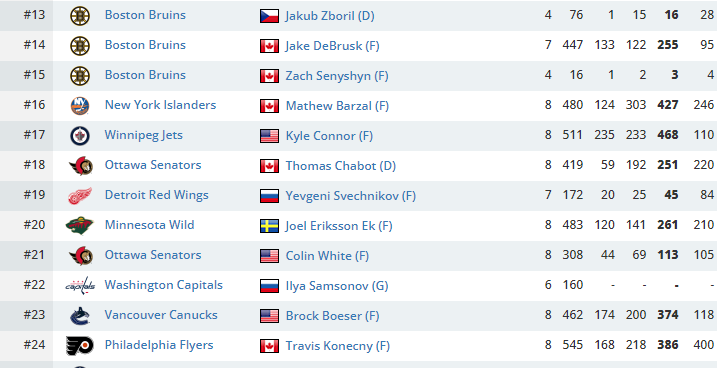
Task: Click the Russian flag beside Ilya Samsonov
Action: point(269,286)
